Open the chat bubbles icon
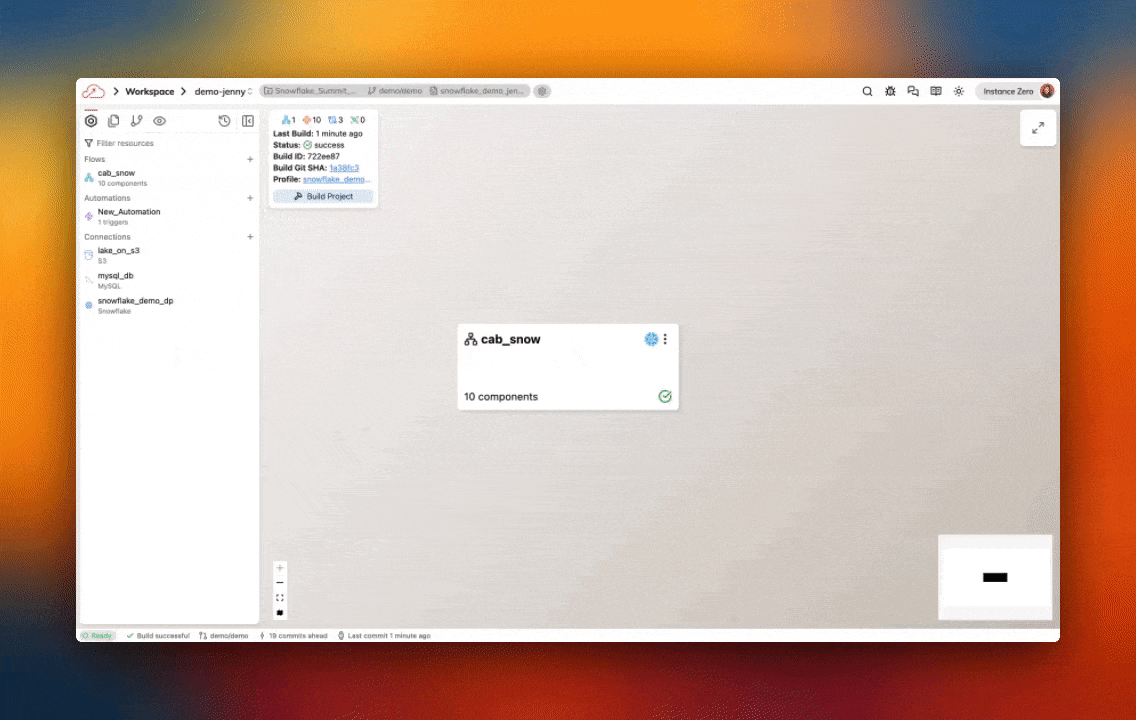The height and width of the screenshot is (720, 1136). pos(913,91)
